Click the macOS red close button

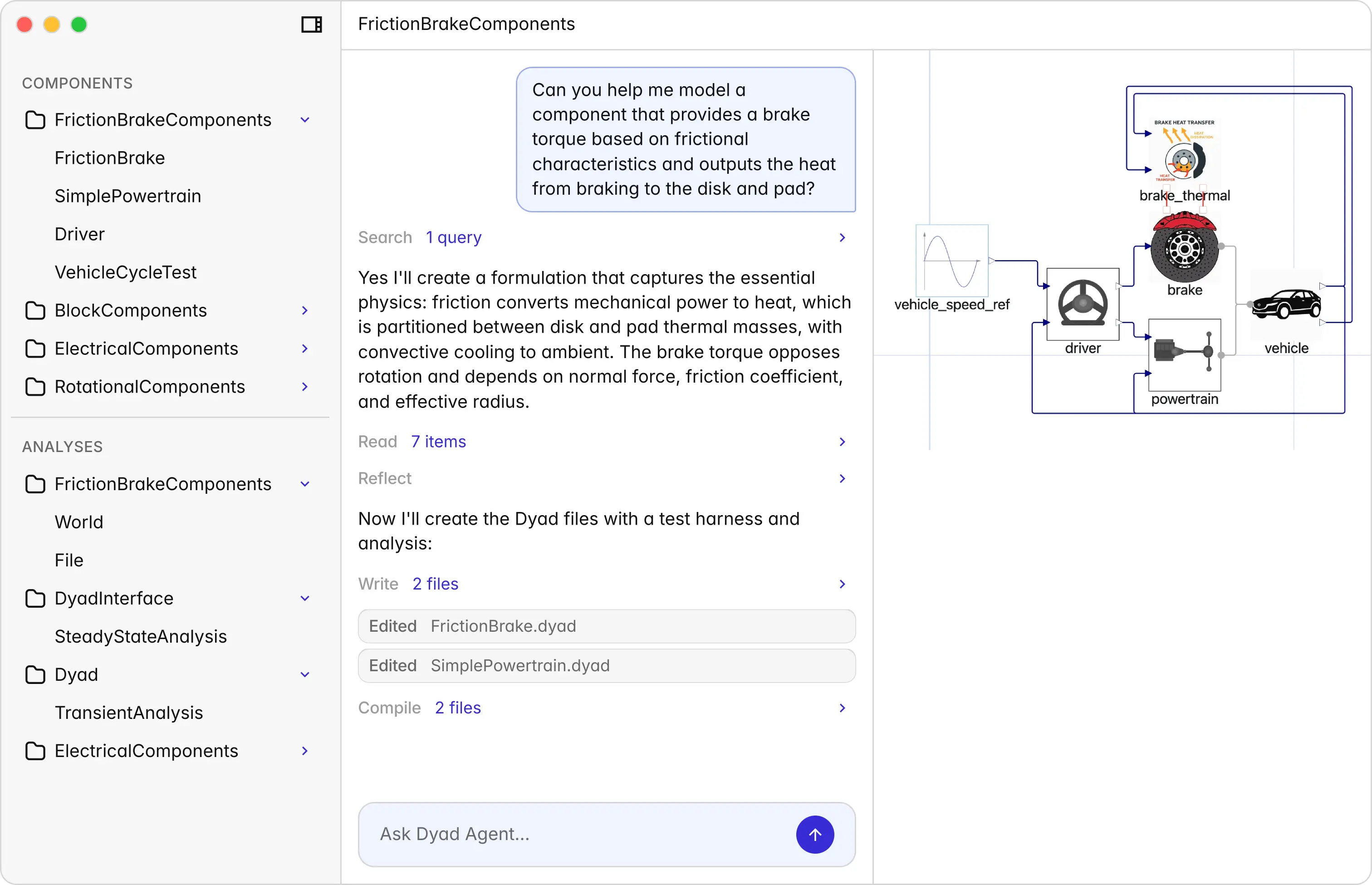(24, 24)
